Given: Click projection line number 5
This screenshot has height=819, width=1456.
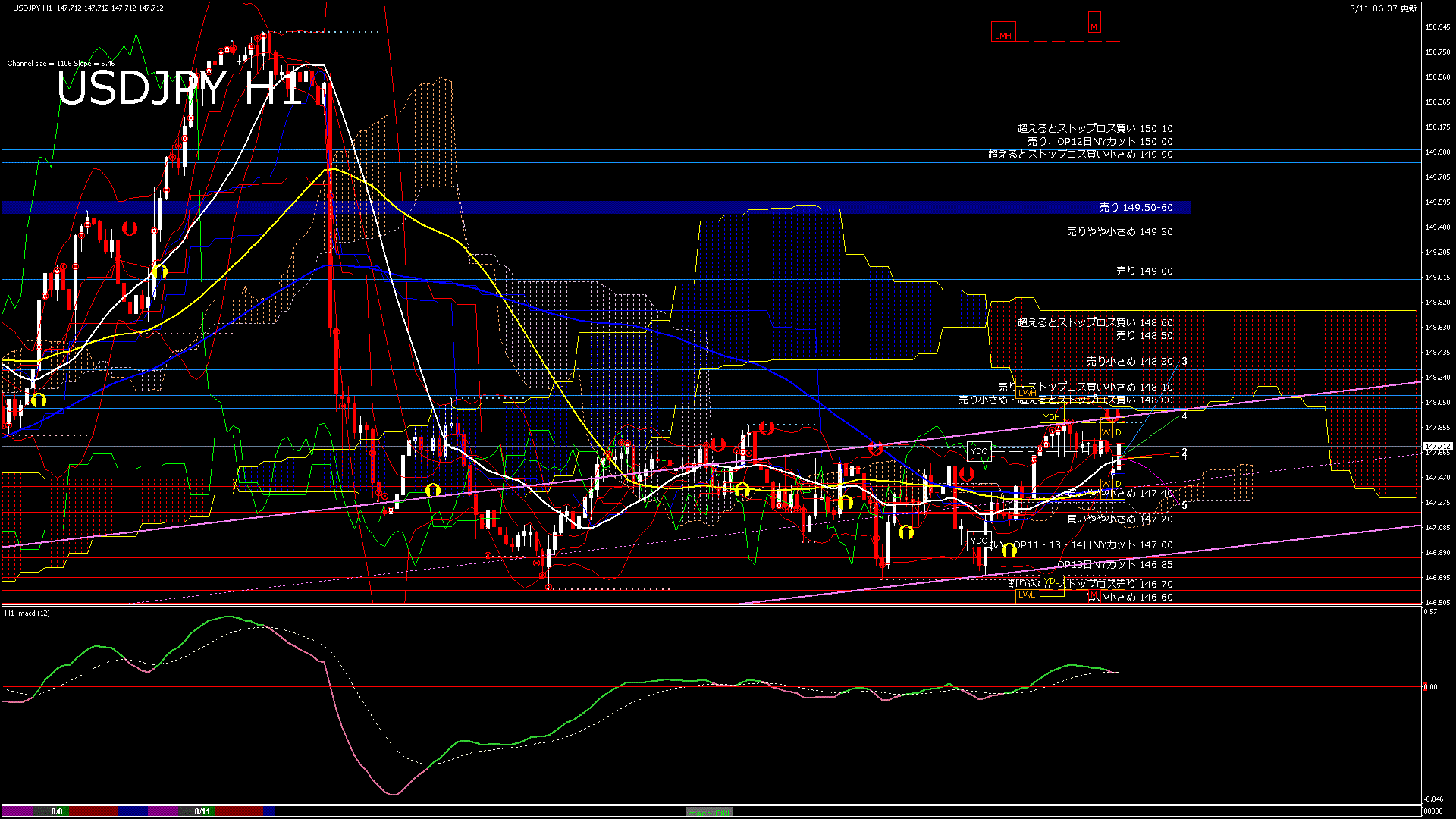Looking at the screenshot, I should point(1185,505).
